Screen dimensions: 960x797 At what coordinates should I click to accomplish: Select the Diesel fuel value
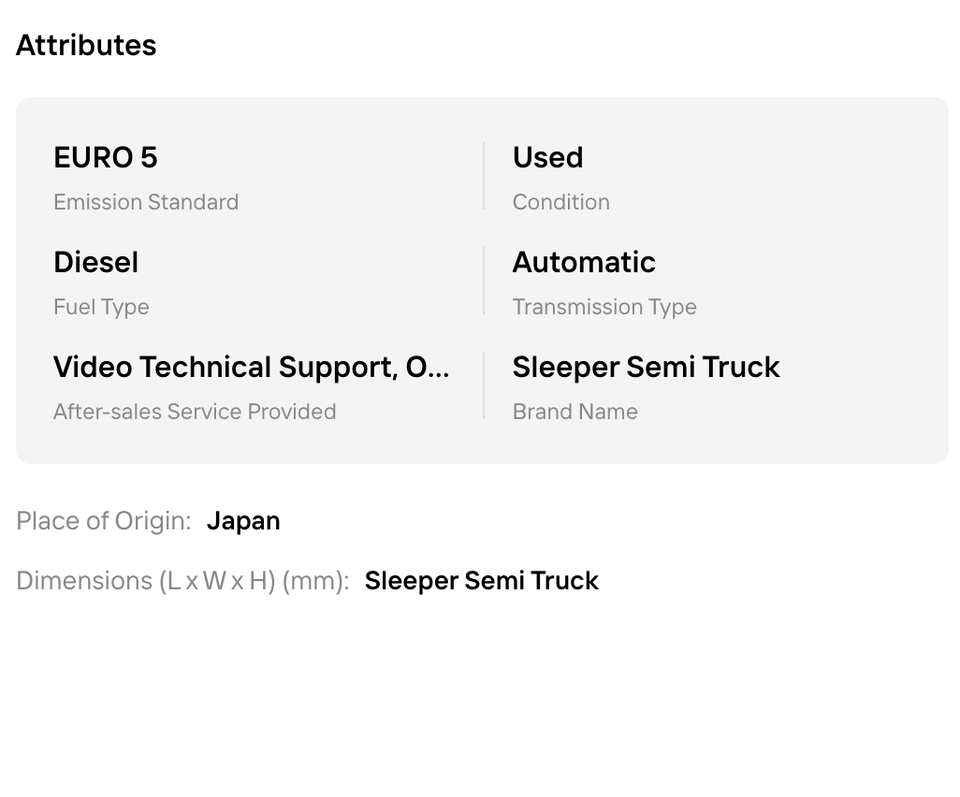(x=96, y=262)
